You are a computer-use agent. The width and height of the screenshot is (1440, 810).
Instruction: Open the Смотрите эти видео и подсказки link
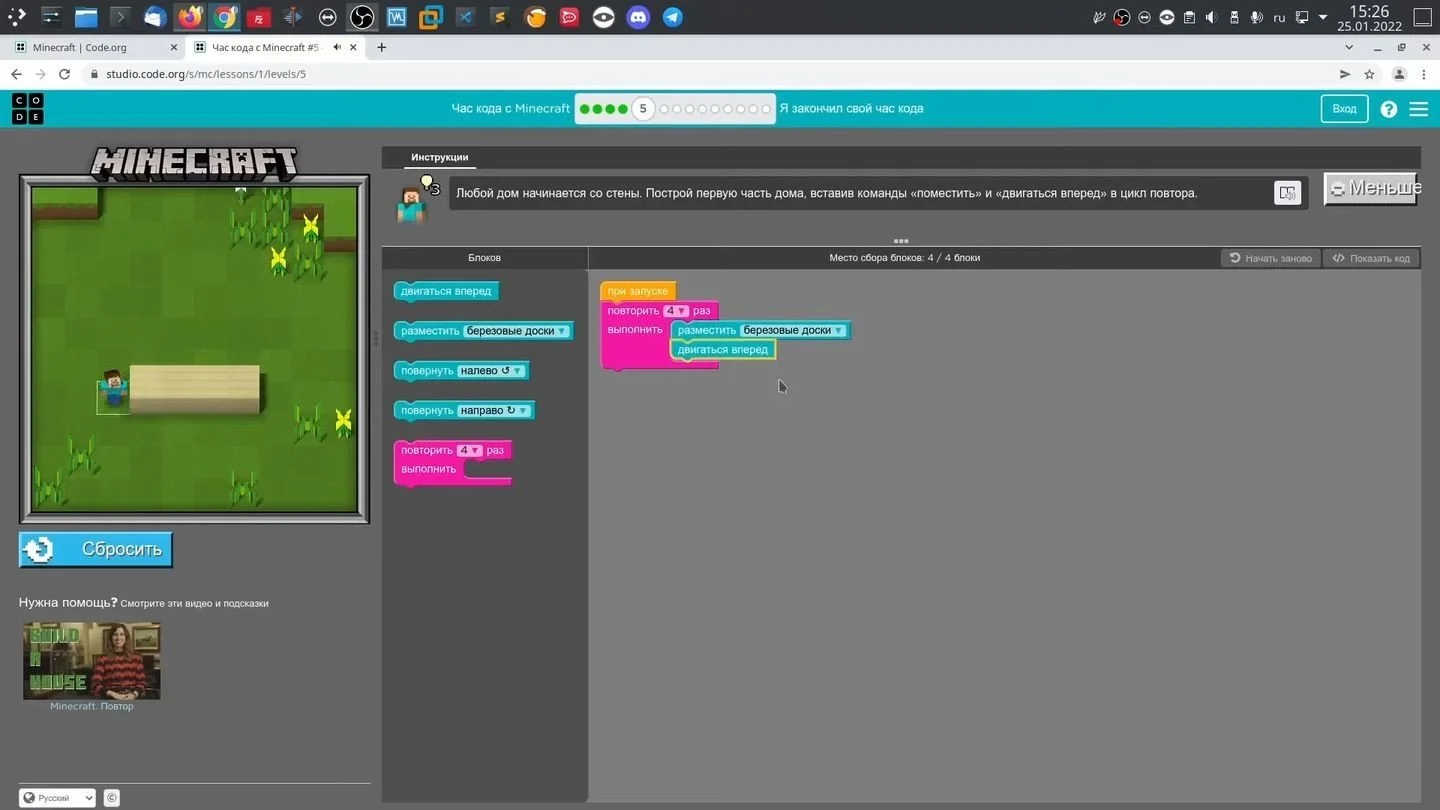pyautogui.click(x=194, y=604)
